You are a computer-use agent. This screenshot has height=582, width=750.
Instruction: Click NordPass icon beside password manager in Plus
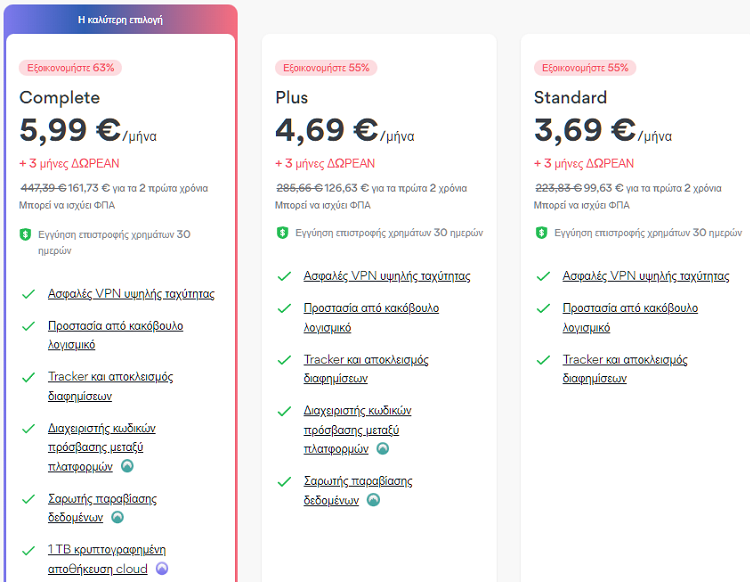(x=383, y=449)
